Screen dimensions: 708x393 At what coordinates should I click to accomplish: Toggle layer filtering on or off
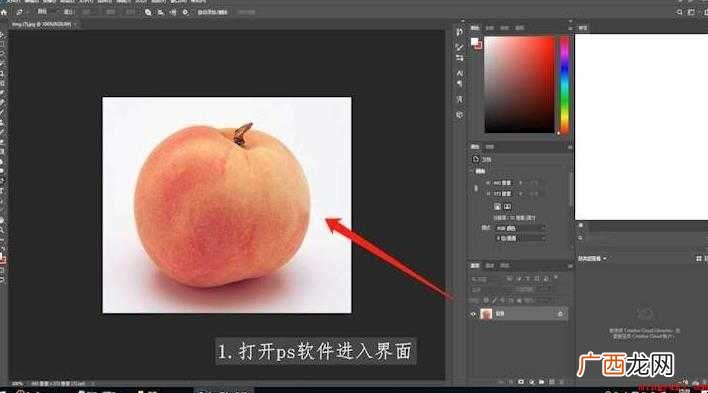[x=556, y=277]
